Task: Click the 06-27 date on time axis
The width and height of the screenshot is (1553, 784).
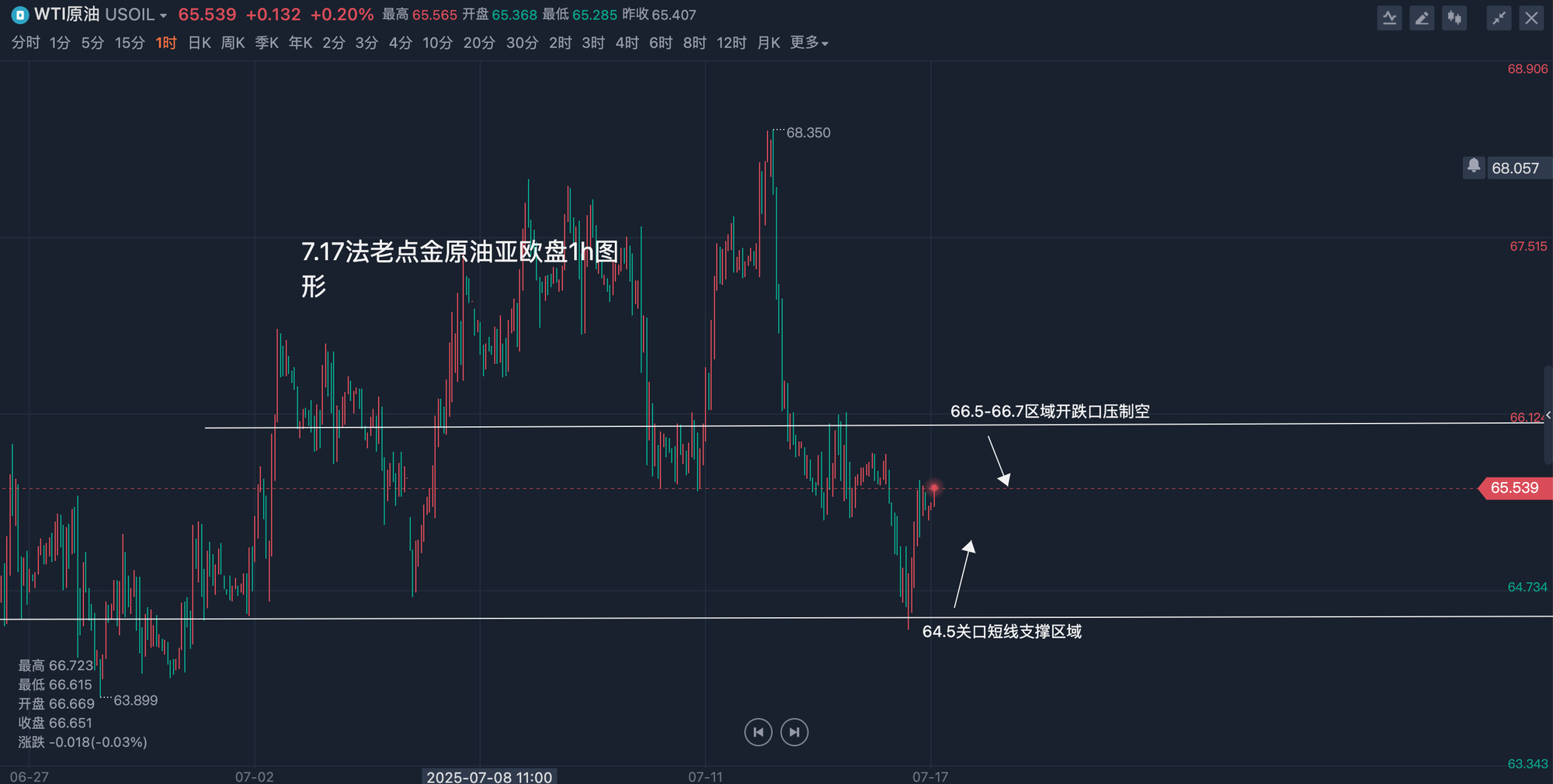Action: [x=30, y=777]
